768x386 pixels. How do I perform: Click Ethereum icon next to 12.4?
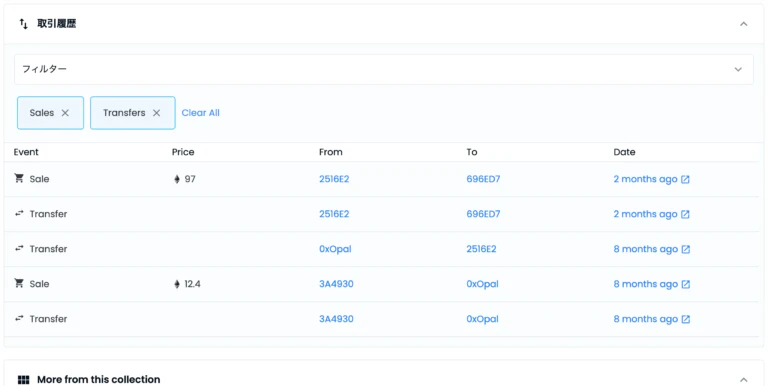[177, 284]
